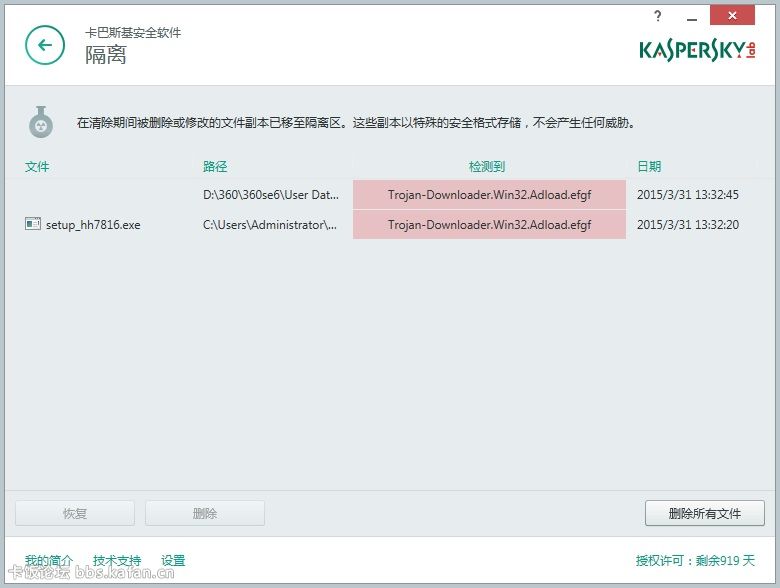This screenshot has height=588, width=780.
Task: Open help via the question mark icon
Action: click(x=658, y=16)
